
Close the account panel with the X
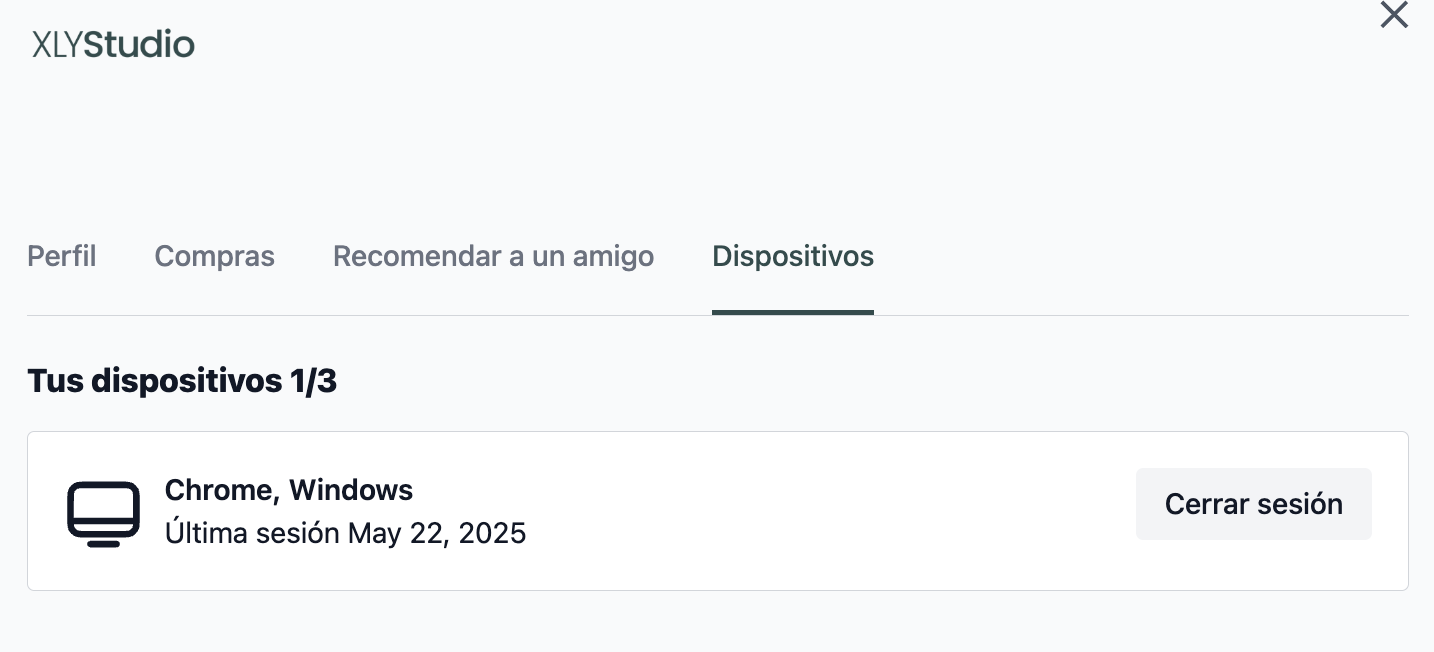[x=1393, y=15]
